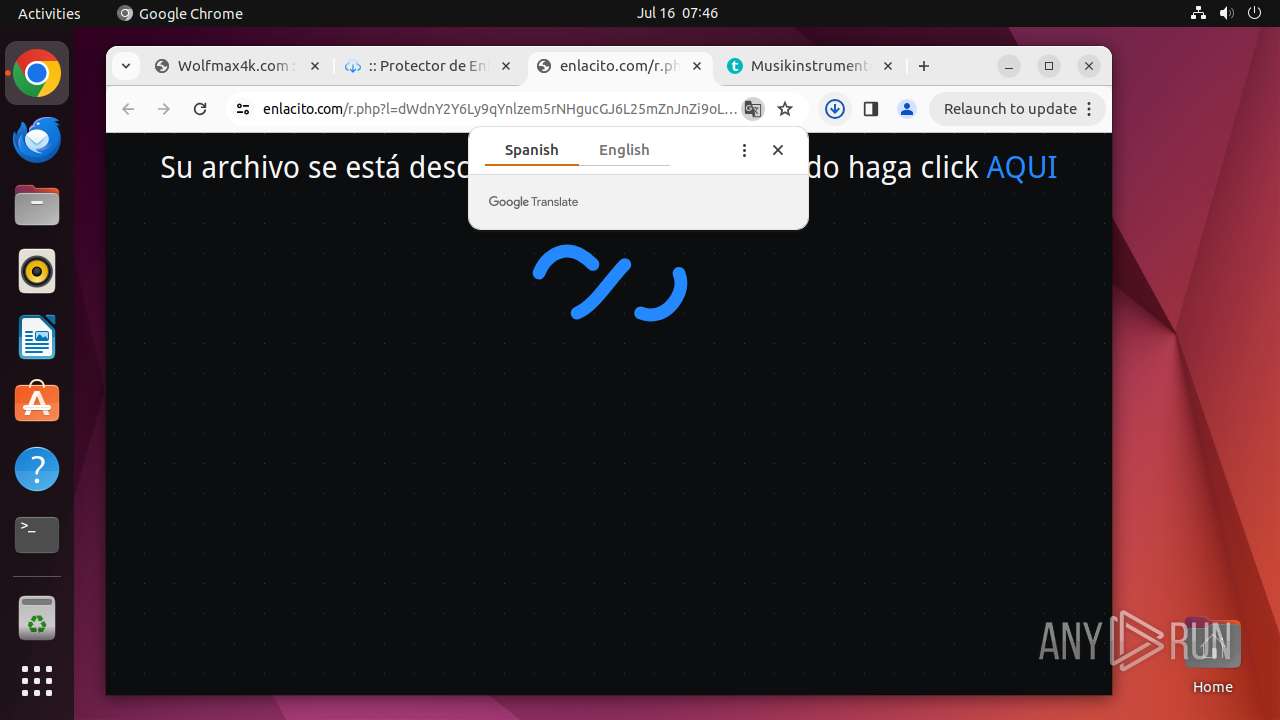This screenshot has height=720, width=1280.
Task: Close the enlacito.com tab
Action: click(x=696, y=66)
